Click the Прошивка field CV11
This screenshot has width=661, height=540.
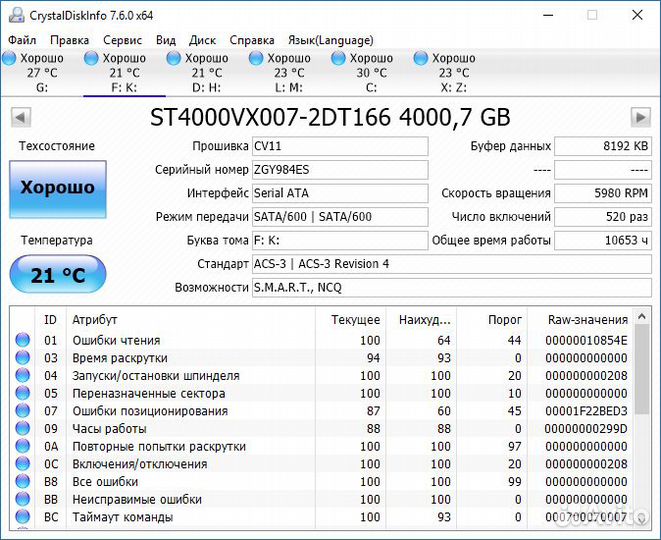pyautogui.click(x=340, y=146)
